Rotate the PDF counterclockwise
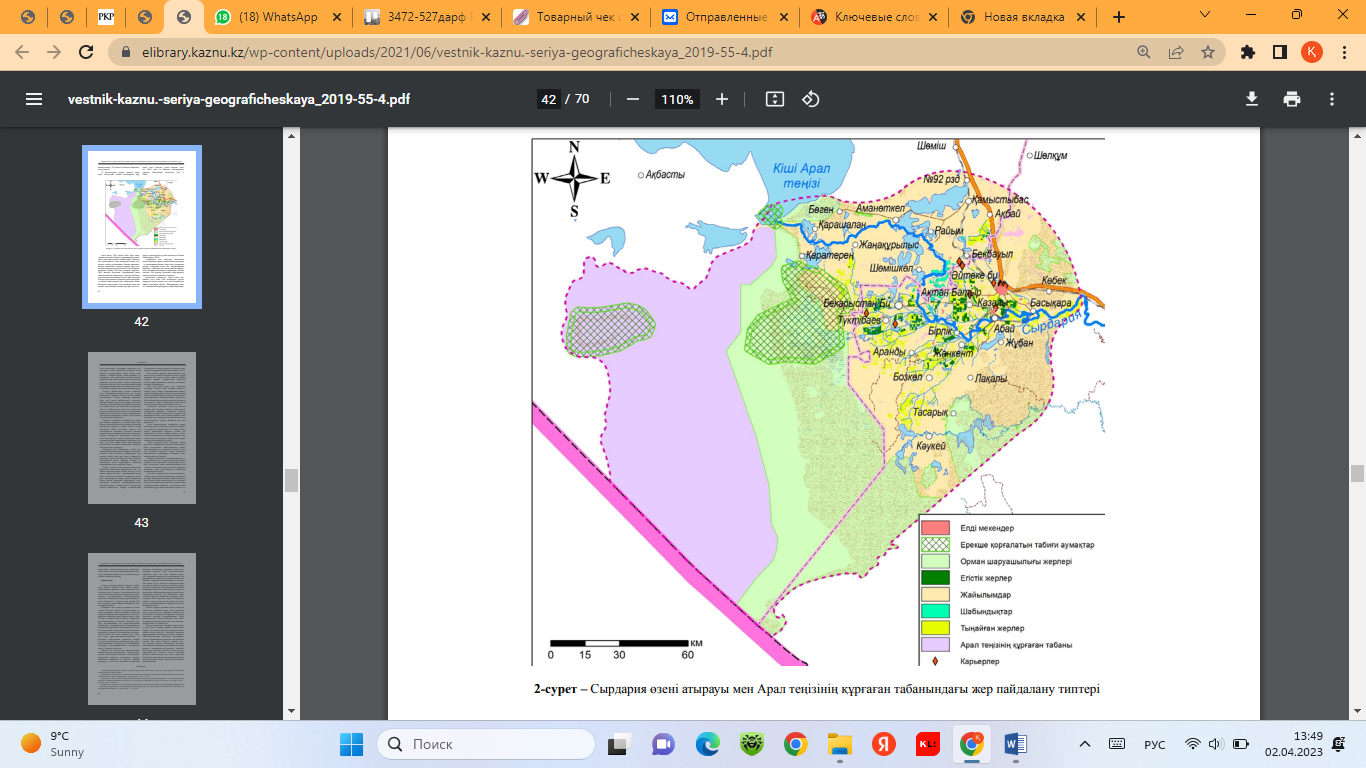The image size is (1366, 768). point(811,99)
